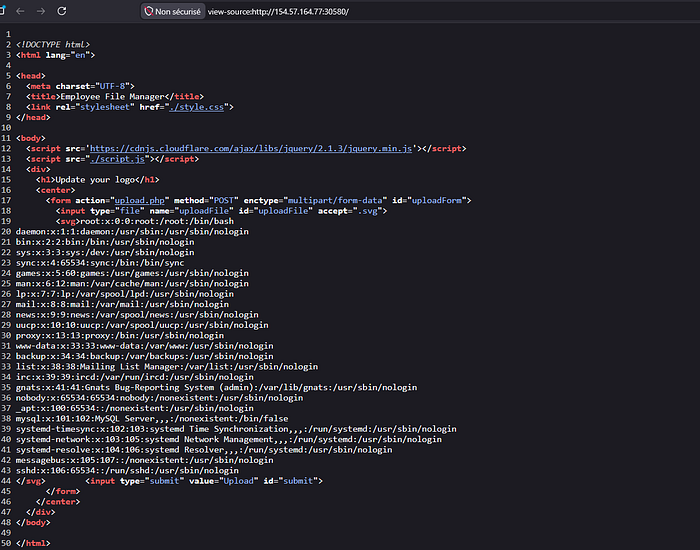Click the proxy:x:13:13 line
The image size is (700, 550).
click(x=120, y=335)
